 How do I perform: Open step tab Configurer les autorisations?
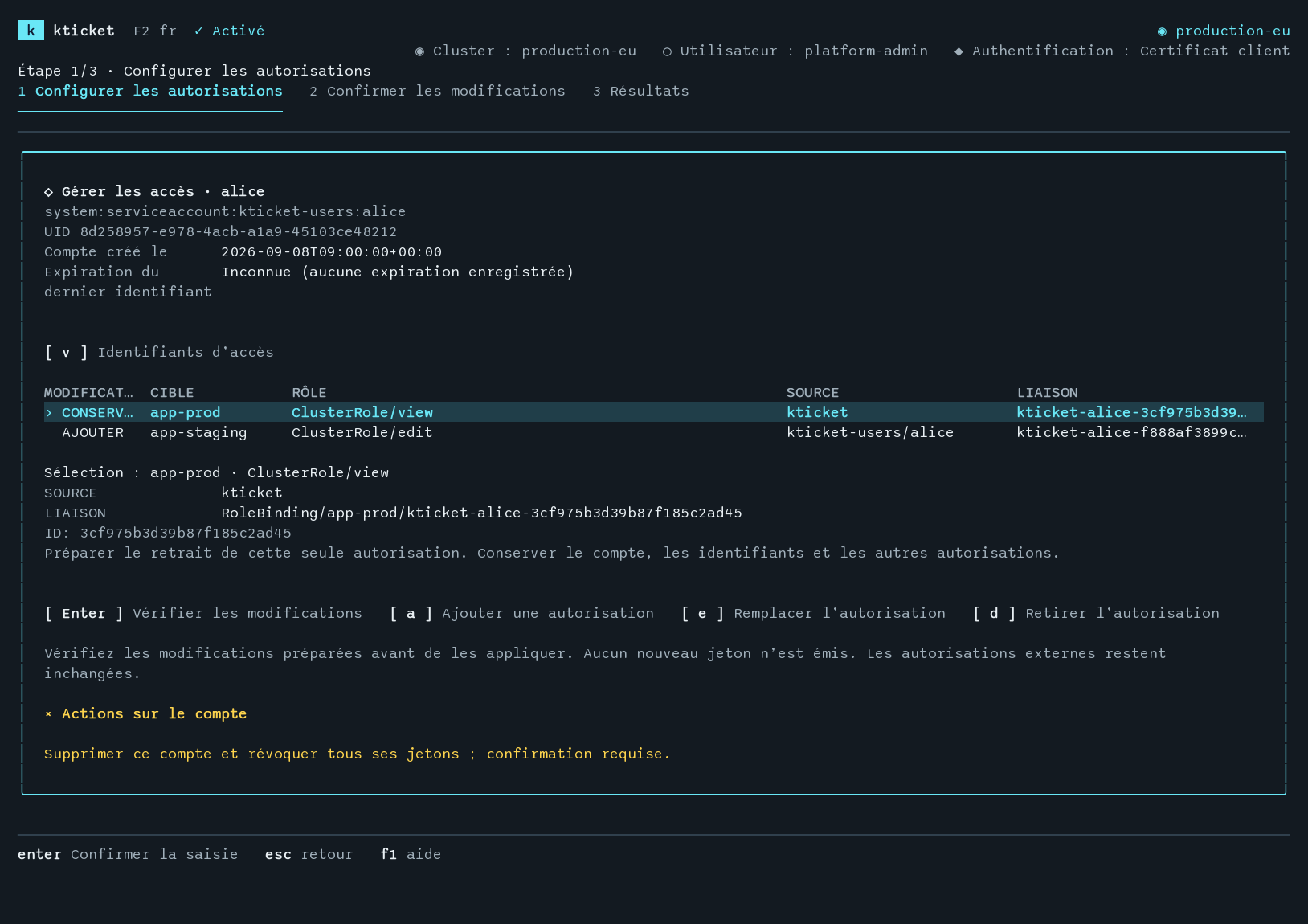click(150, 91)
